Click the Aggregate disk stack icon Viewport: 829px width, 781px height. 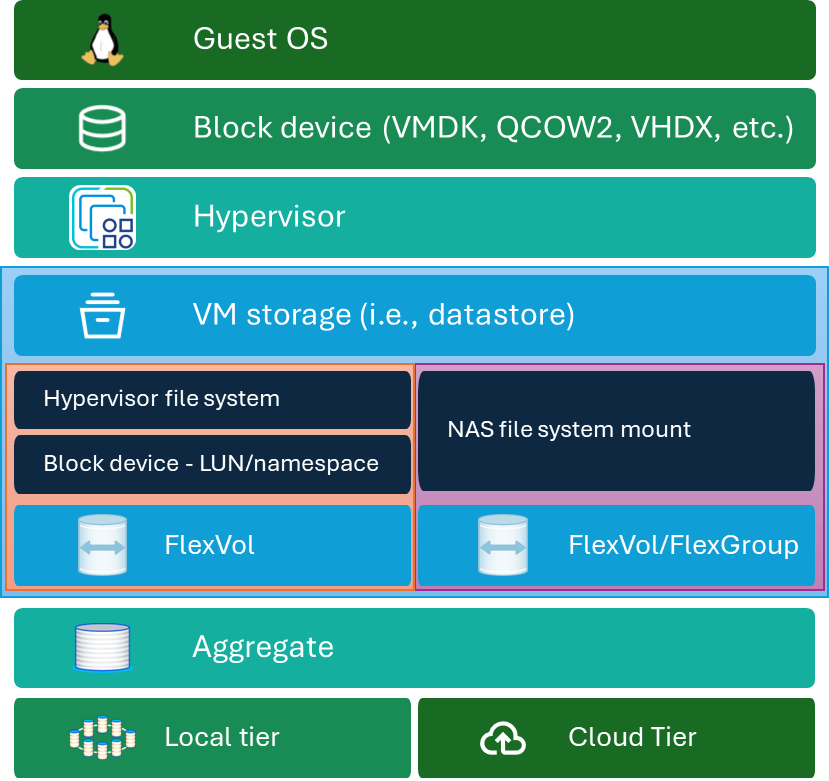coord(102,647)
